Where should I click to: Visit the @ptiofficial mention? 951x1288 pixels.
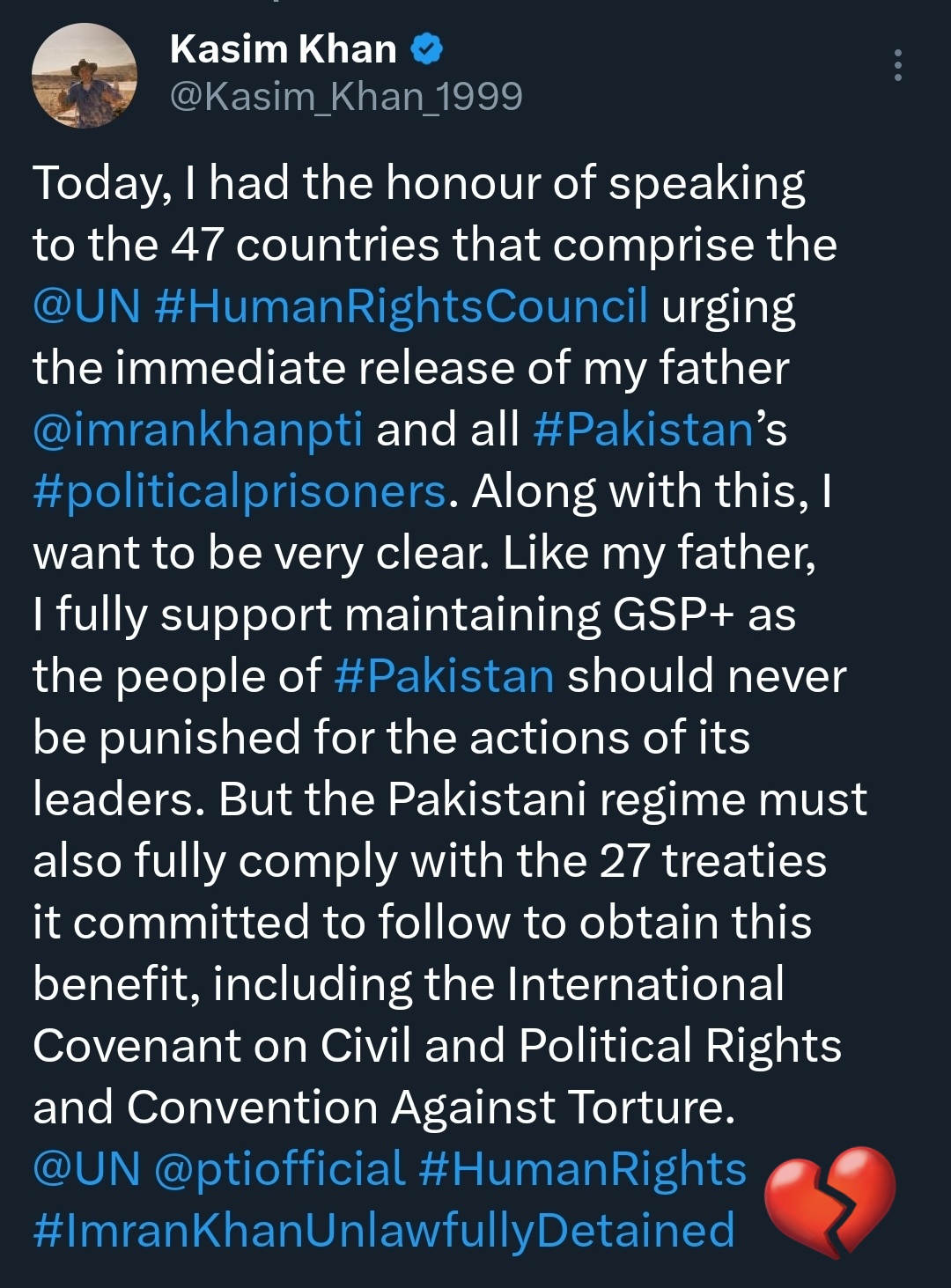coord(280,1169)
